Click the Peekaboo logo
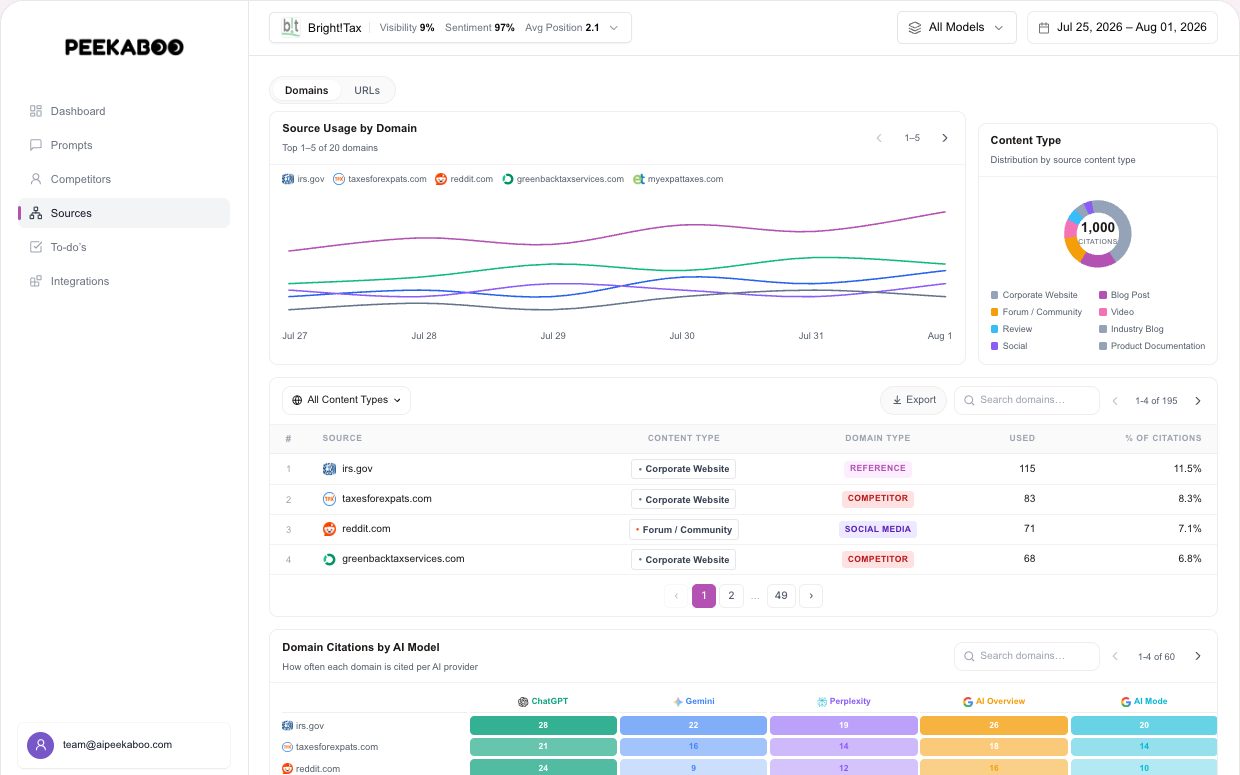The width and height of the screenshot is (1240, 775). (124, 47)
